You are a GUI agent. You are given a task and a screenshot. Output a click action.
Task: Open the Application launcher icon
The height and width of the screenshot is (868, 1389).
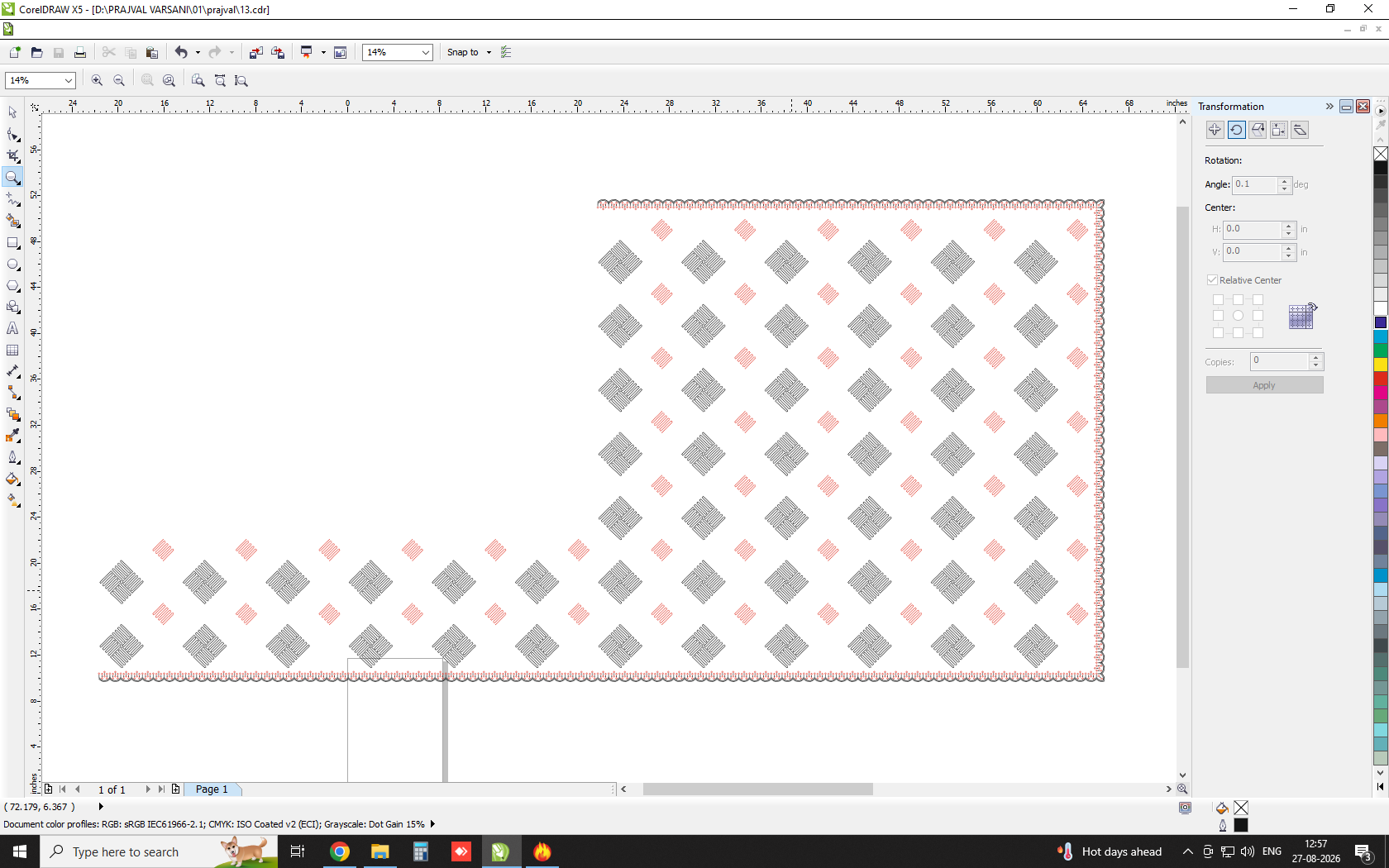(307, 52)
